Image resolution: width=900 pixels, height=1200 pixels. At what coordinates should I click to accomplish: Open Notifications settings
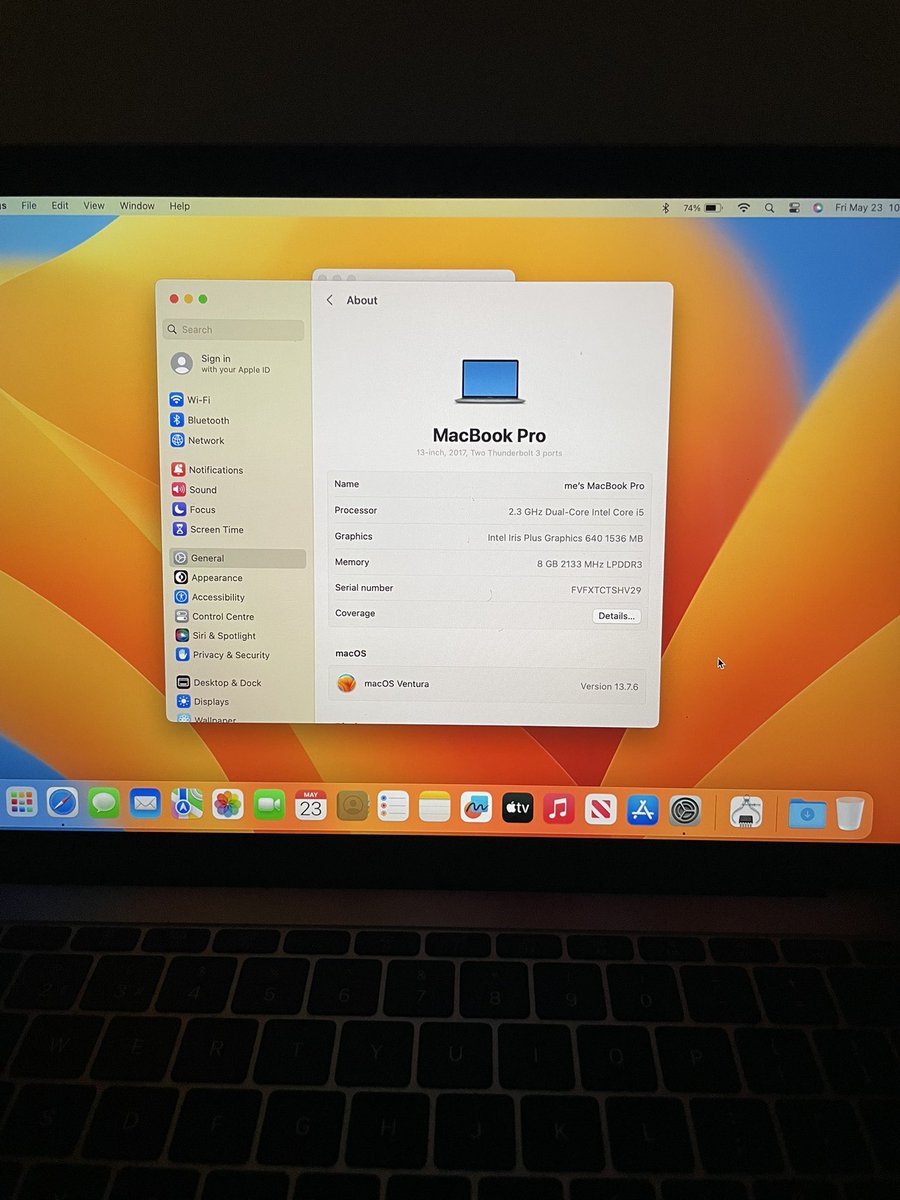coord(218,469)
